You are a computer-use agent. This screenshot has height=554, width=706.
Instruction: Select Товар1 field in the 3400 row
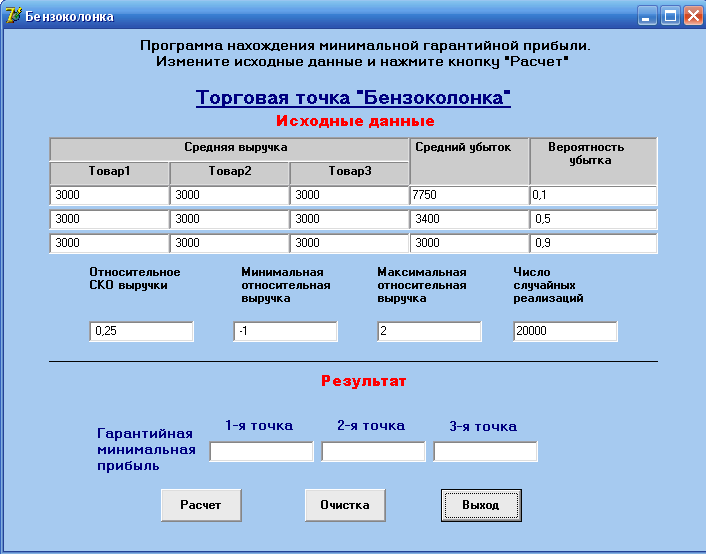click(109, 219)
